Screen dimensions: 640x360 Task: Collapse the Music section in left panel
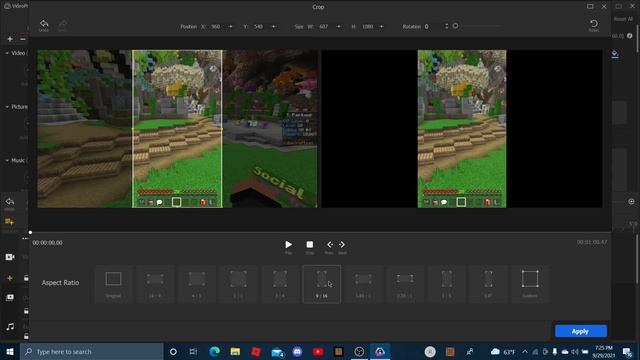pos(7,160)
